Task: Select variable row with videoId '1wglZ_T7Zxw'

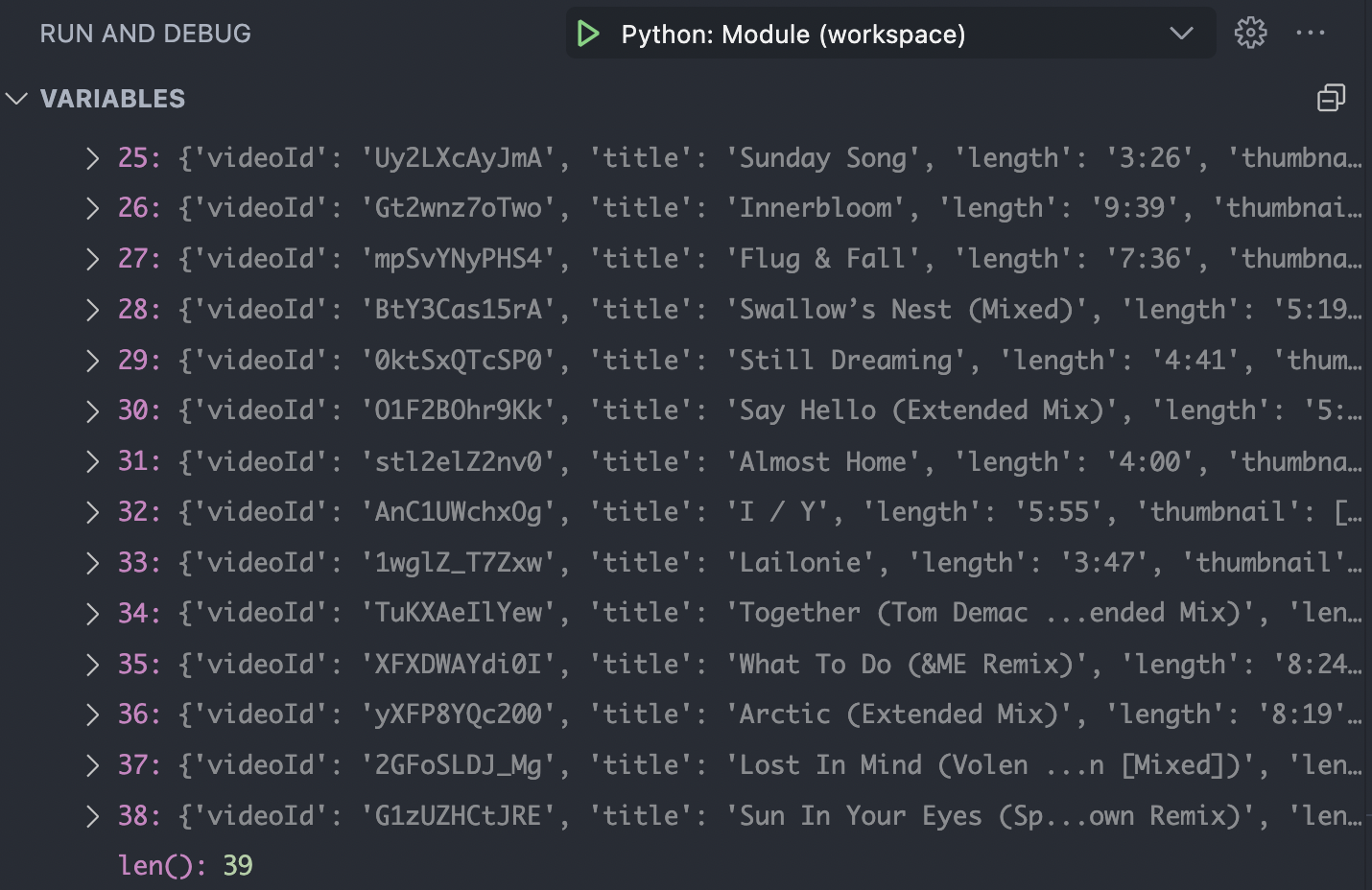Action: [684, 563]
